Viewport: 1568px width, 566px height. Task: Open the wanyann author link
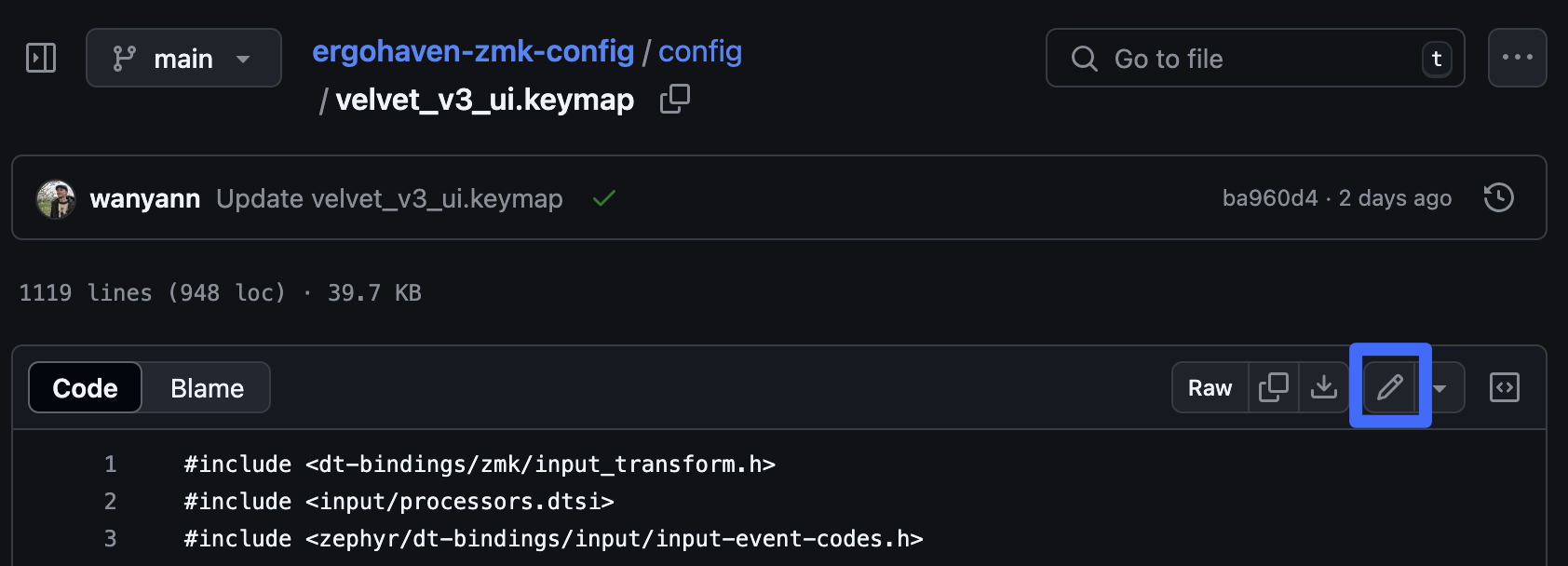pyautogui.click(x=144, y=198)
